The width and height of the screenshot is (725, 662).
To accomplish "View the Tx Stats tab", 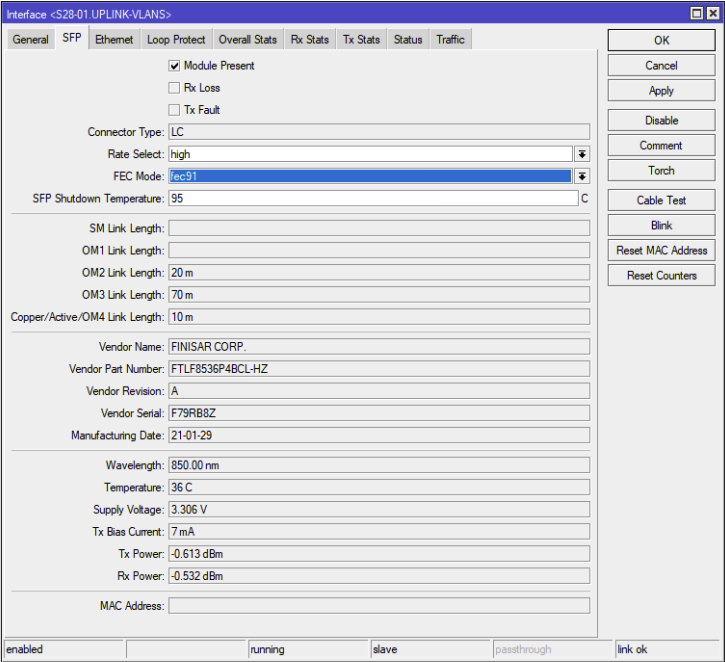I will (362, 40).
